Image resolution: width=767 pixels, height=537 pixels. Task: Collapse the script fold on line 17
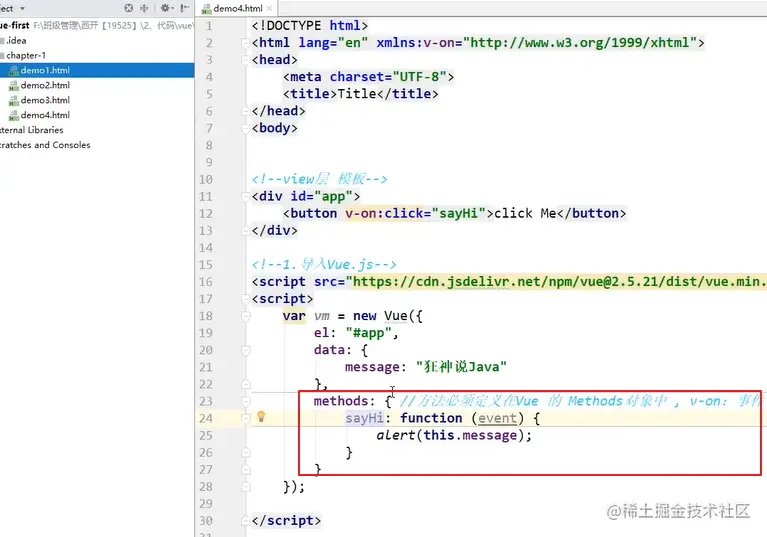click(x=246, y=299)
